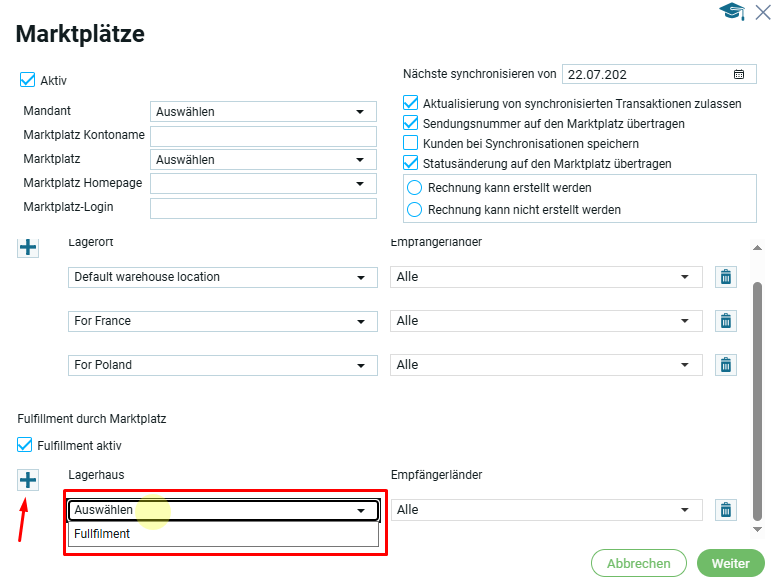
Task: Add a new Lagerhaus fulfillment row
Action: coord(28,481)
